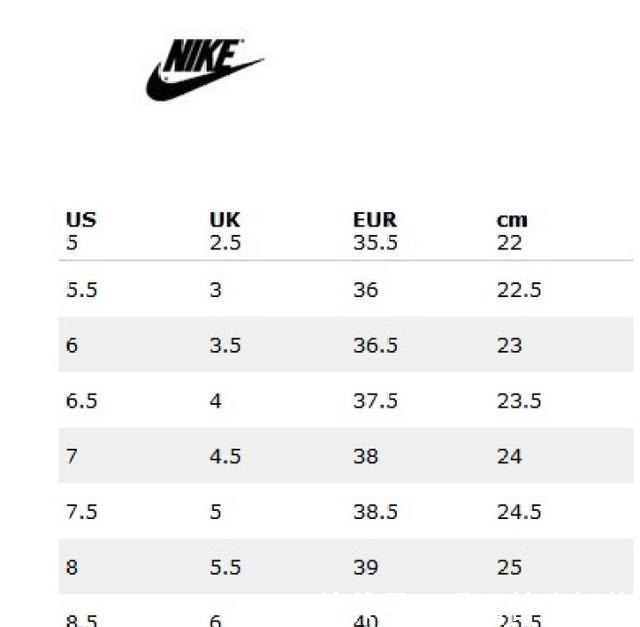Select US size 6.5 cell

tap(80, 401)
